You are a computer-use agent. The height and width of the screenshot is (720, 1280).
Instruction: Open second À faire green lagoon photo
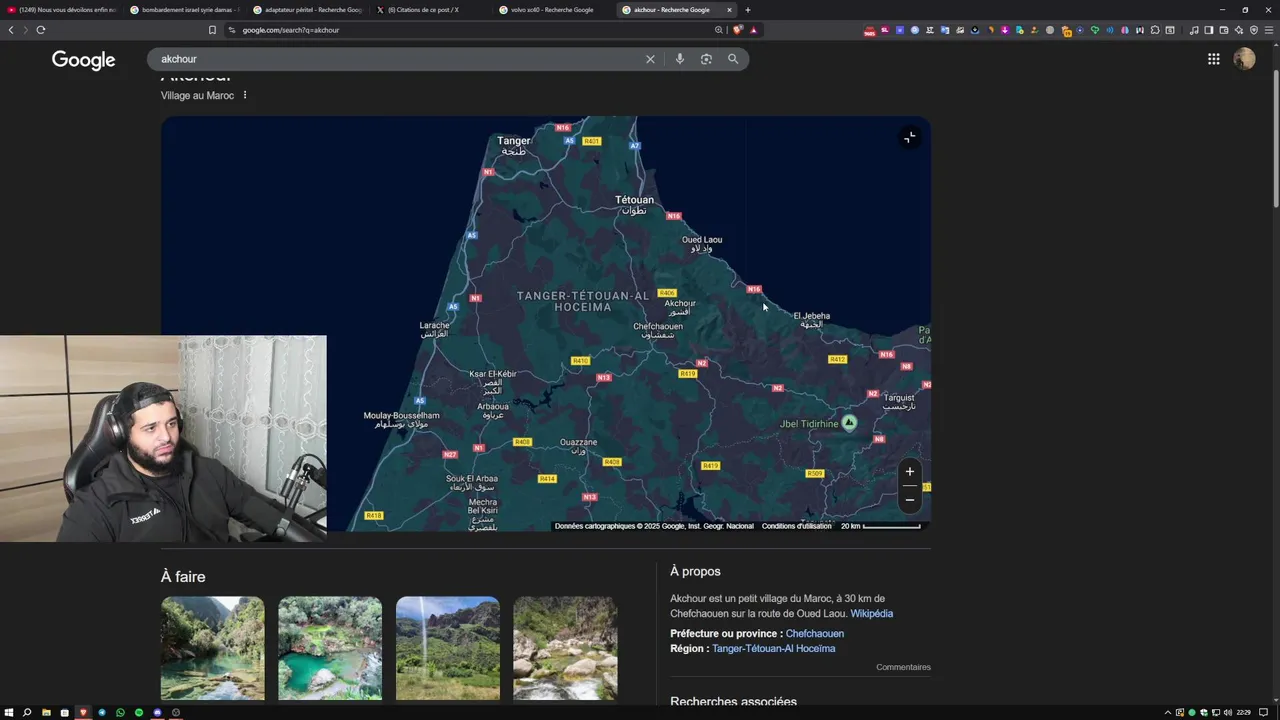330,648
